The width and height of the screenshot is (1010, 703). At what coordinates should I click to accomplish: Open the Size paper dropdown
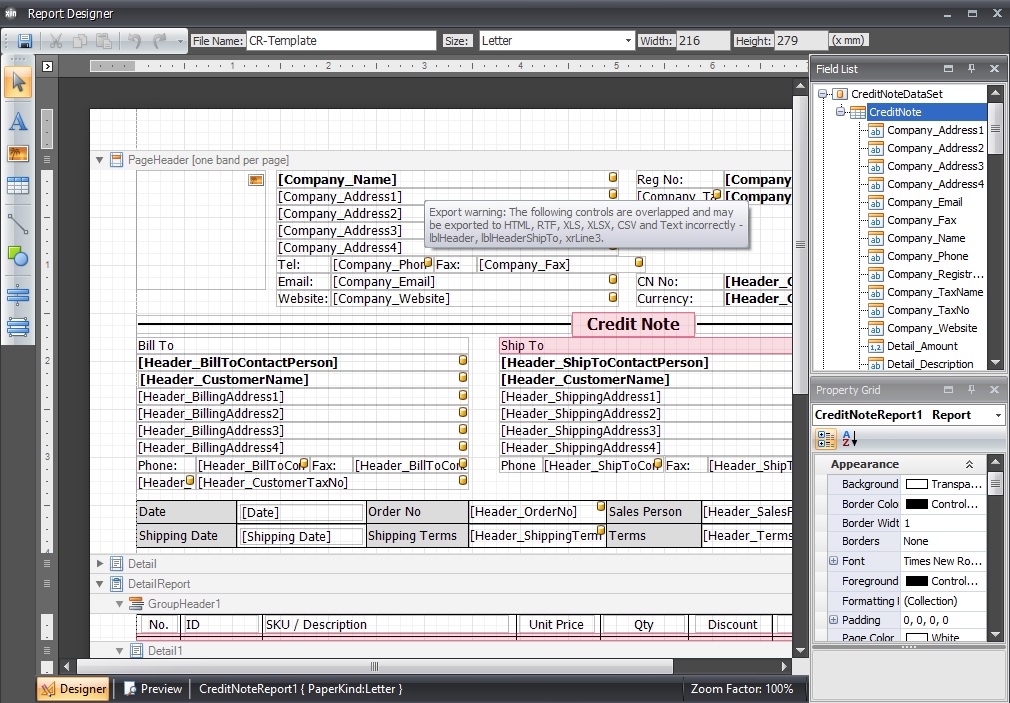click(627, 41)
